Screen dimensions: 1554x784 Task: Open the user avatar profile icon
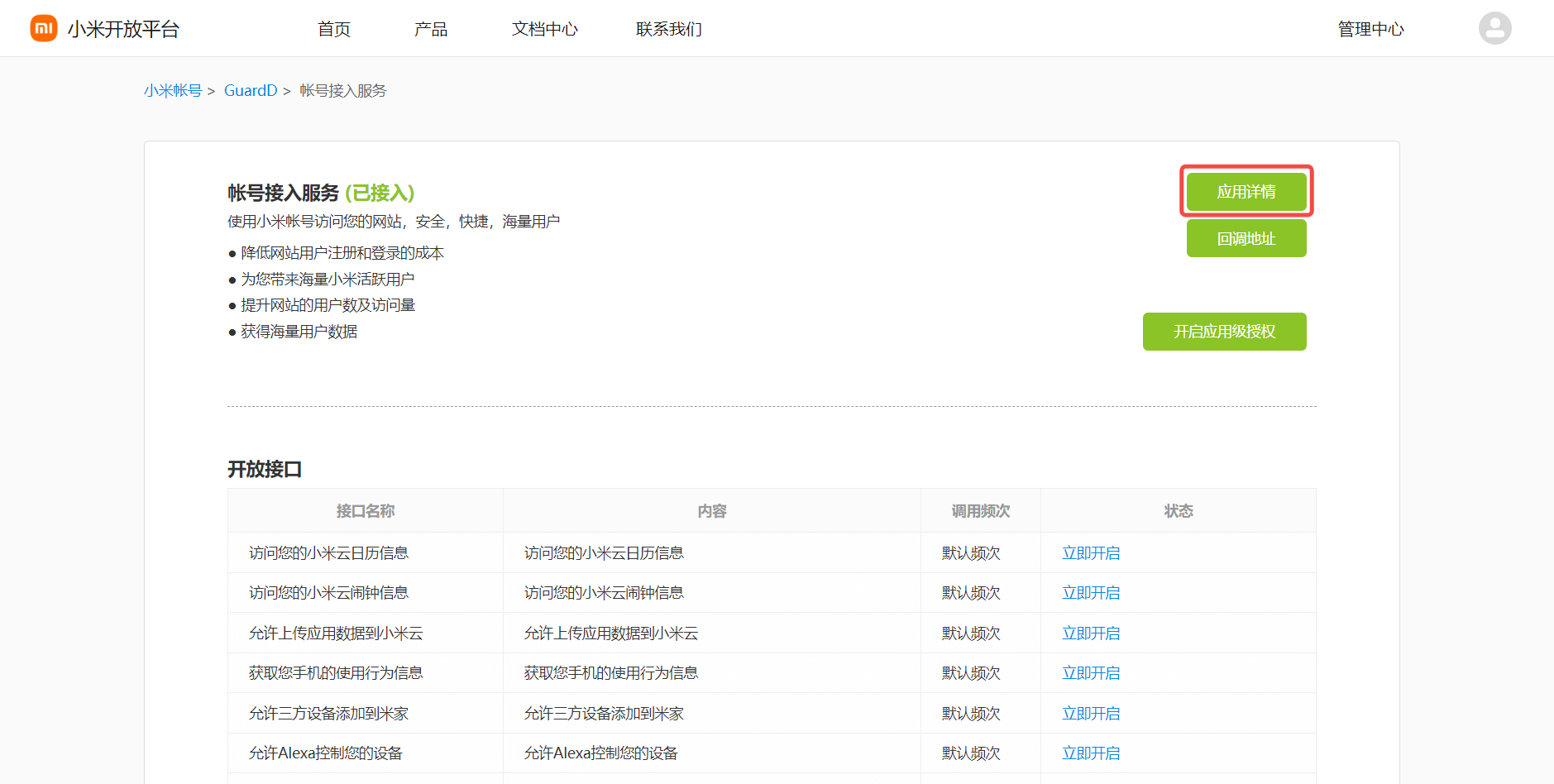[1494, 28]
